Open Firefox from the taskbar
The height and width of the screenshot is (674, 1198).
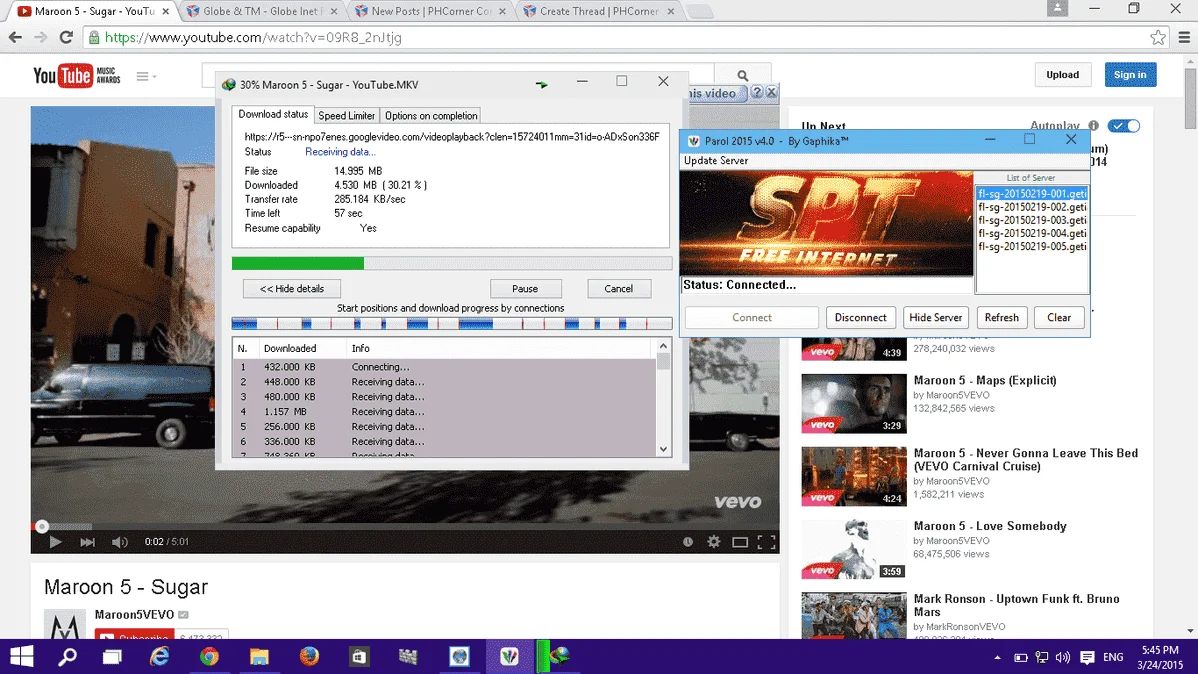pos(309,656)
